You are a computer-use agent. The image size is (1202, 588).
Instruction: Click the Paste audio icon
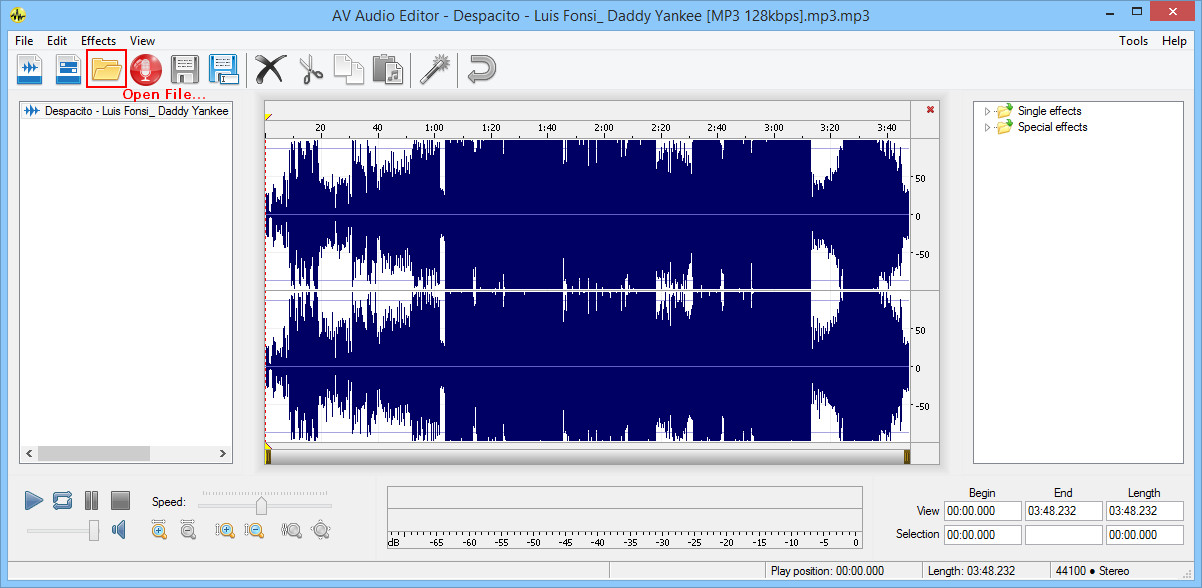(x=388, y=69)
